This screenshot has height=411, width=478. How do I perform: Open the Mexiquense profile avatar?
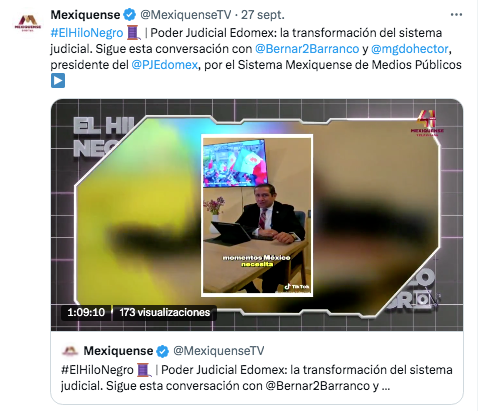28,24
